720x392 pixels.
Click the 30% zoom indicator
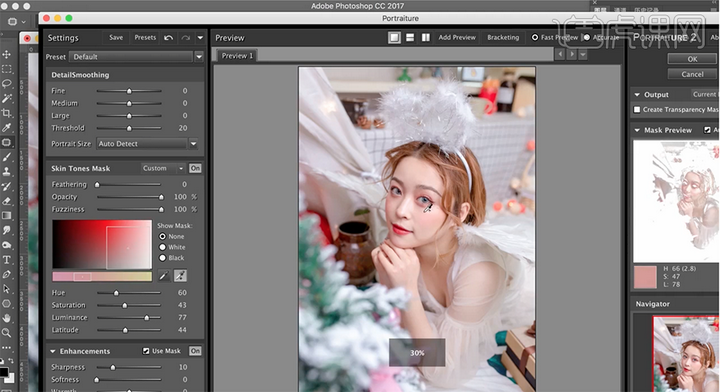pyautogui.click(x=417, y=353)
